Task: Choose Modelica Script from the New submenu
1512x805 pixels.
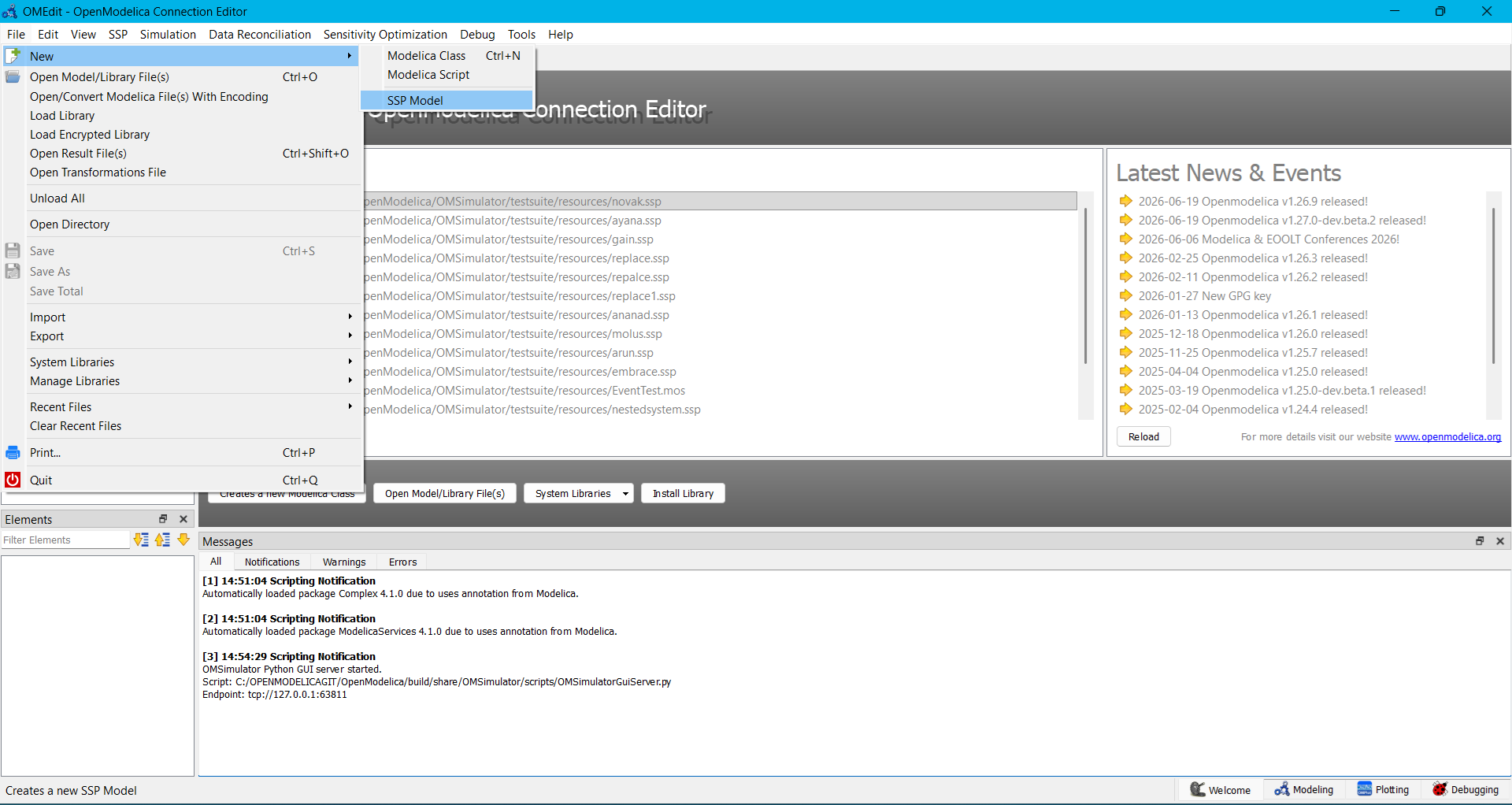Action: (447, 74)
